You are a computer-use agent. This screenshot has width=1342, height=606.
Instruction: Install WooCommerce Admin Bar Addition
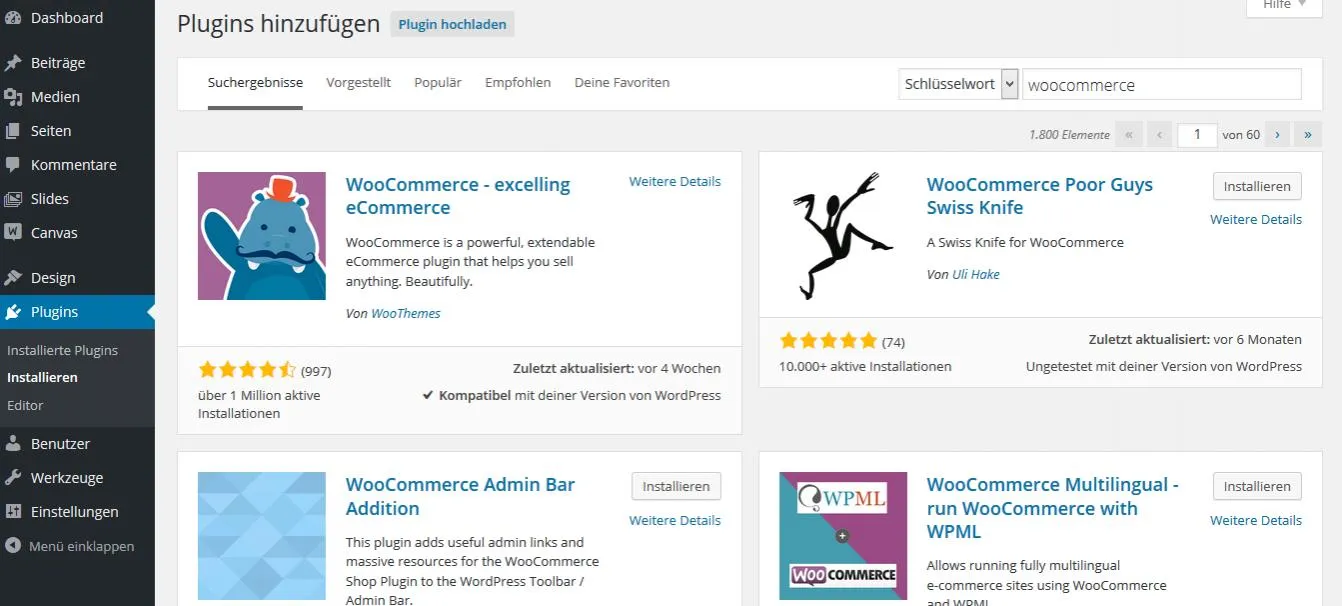pyautogui.click(x=676, y=486)
